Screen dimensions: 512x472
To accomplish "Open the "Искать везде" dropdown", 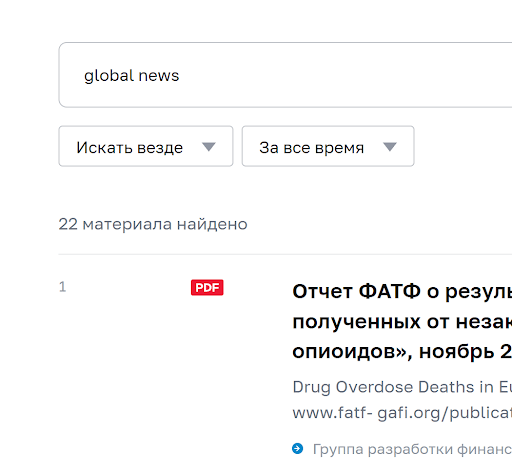I will coord(146,146).
